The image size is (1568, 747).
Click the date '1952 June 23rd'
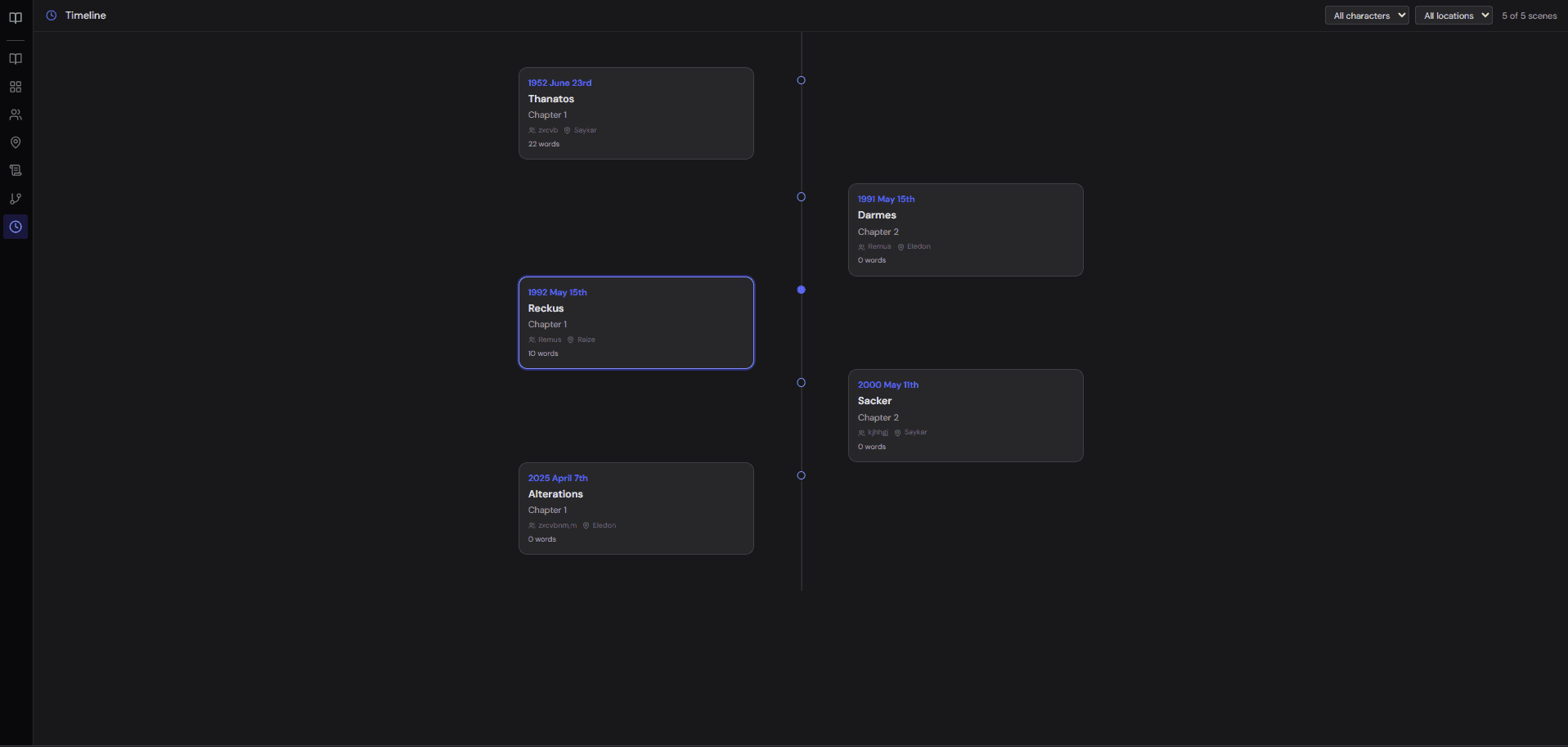(559, 83)
